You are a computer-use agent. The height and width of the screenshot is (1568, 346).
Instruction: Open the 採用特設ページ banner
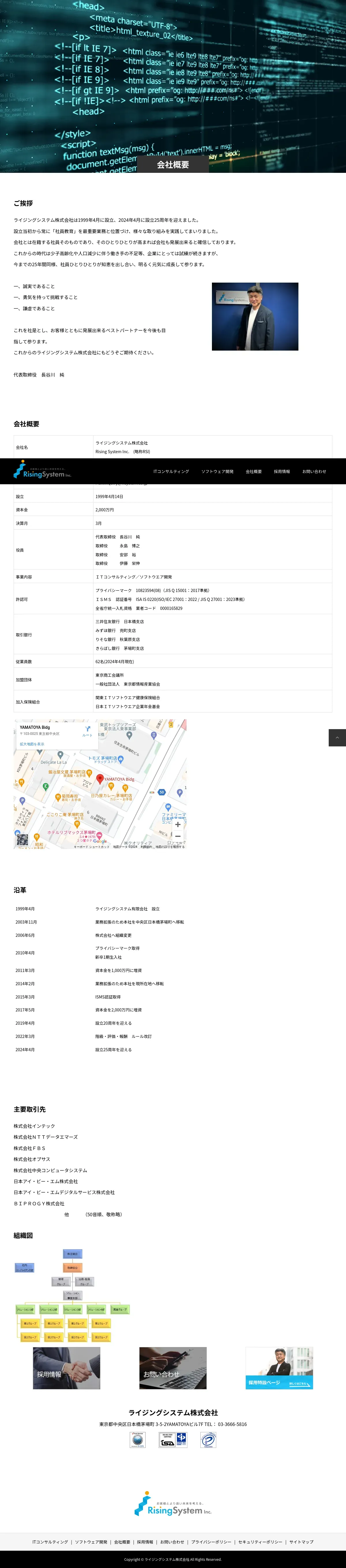tap(279, 1368)
